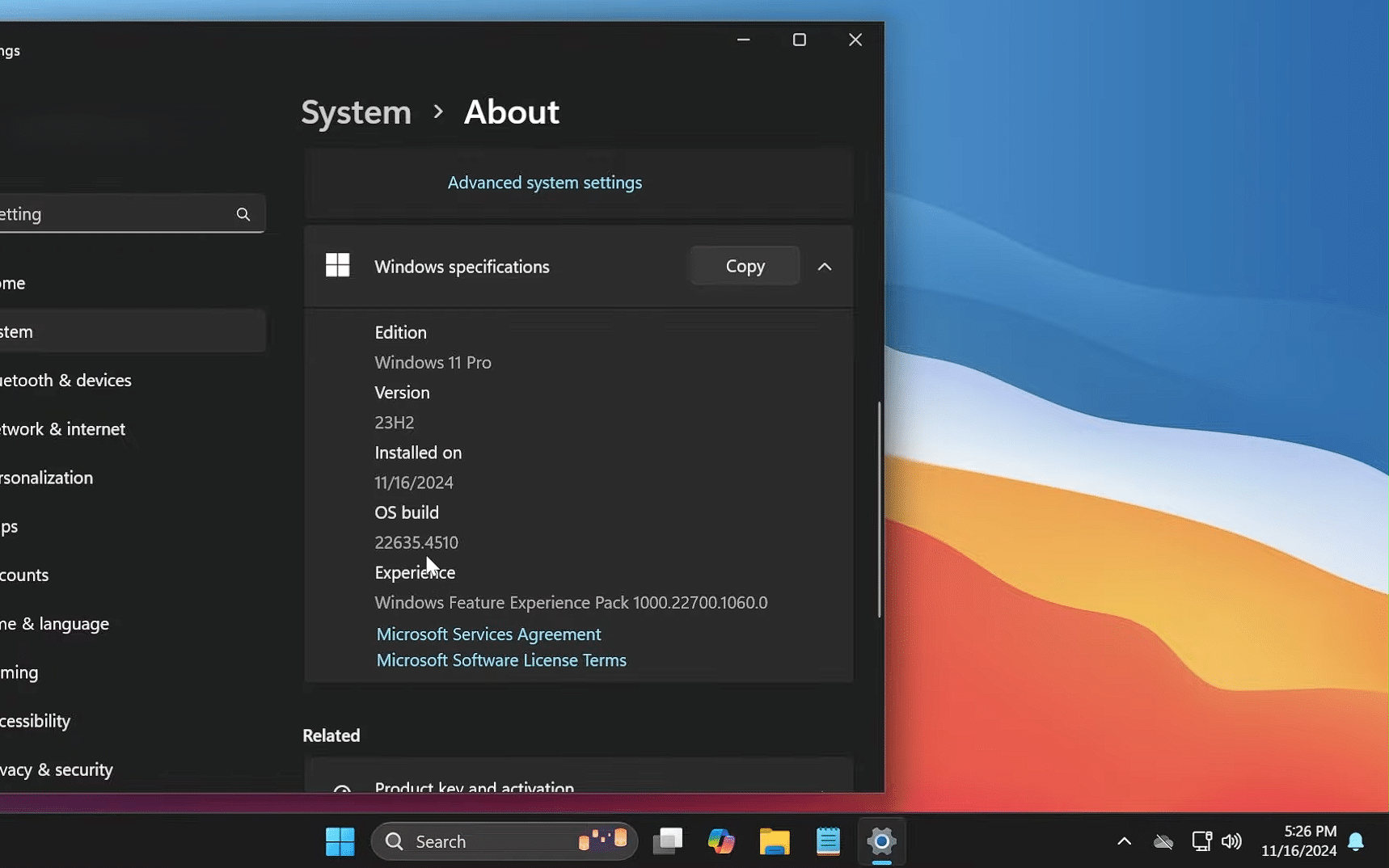Image resolution: width=1389 pixels, height=868 pixels.
Task: Click the Windows 11 Pro edition value
Action: tap(433, 362)
